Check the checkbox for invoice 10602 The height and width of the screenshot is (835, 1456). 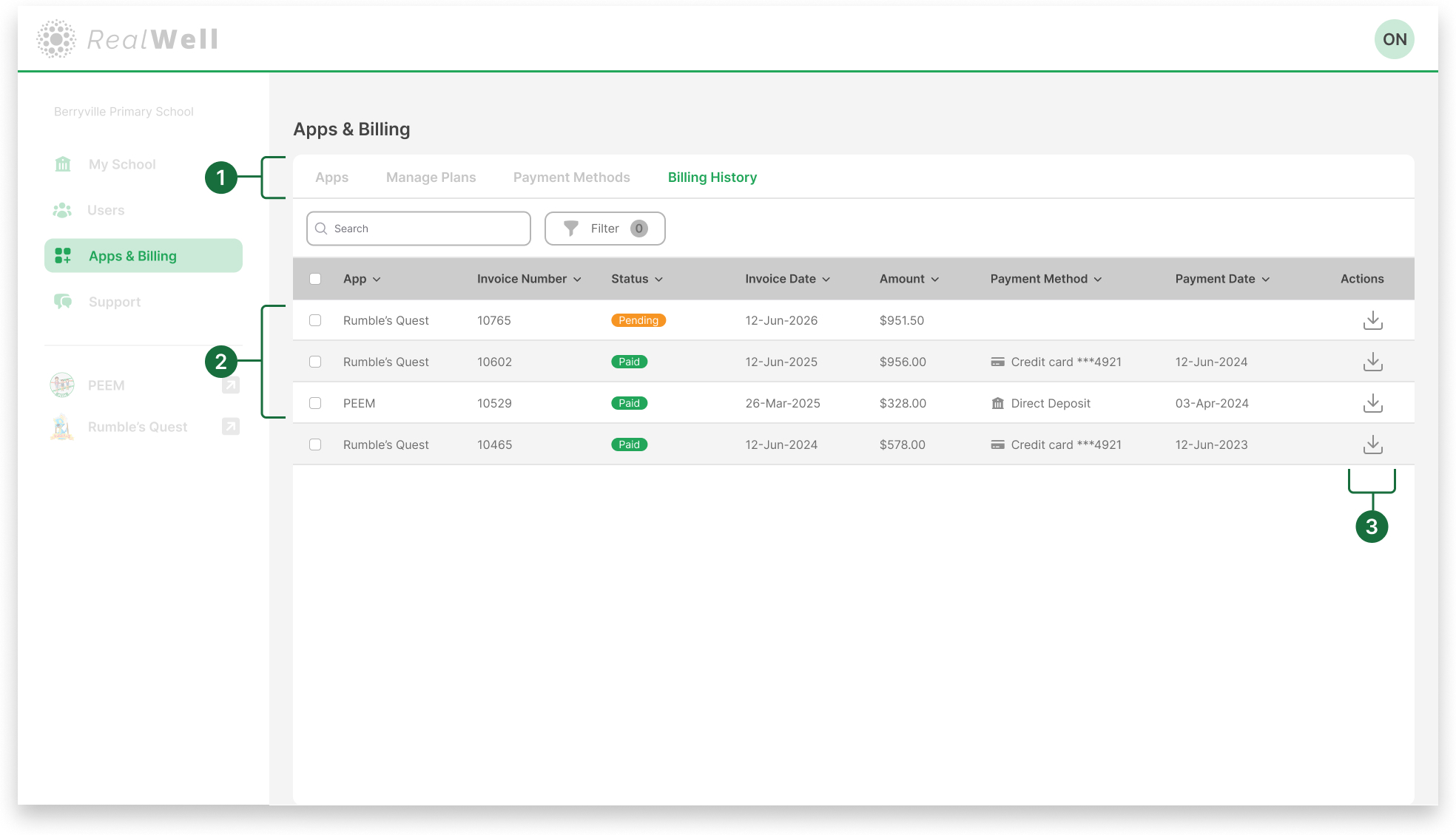click(315, 362)
